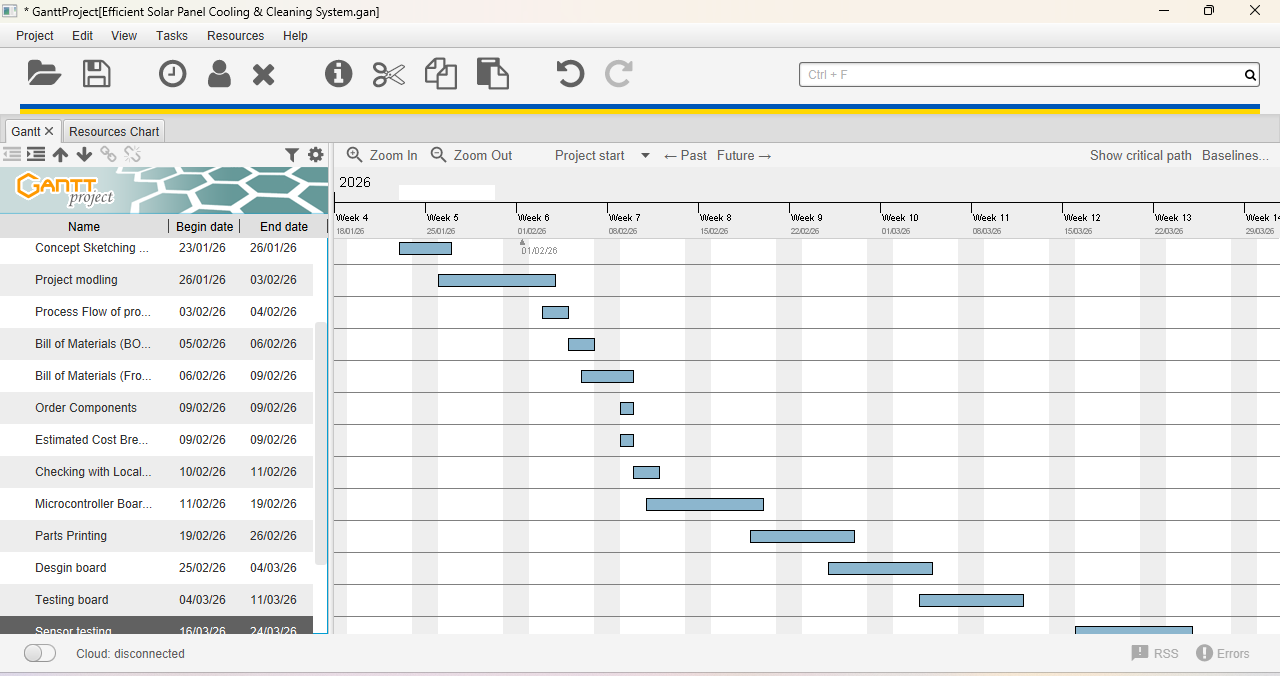Save the project with the floppy disk icon
The width and height of the screenshot is (1280, 676).
point(97,73)
